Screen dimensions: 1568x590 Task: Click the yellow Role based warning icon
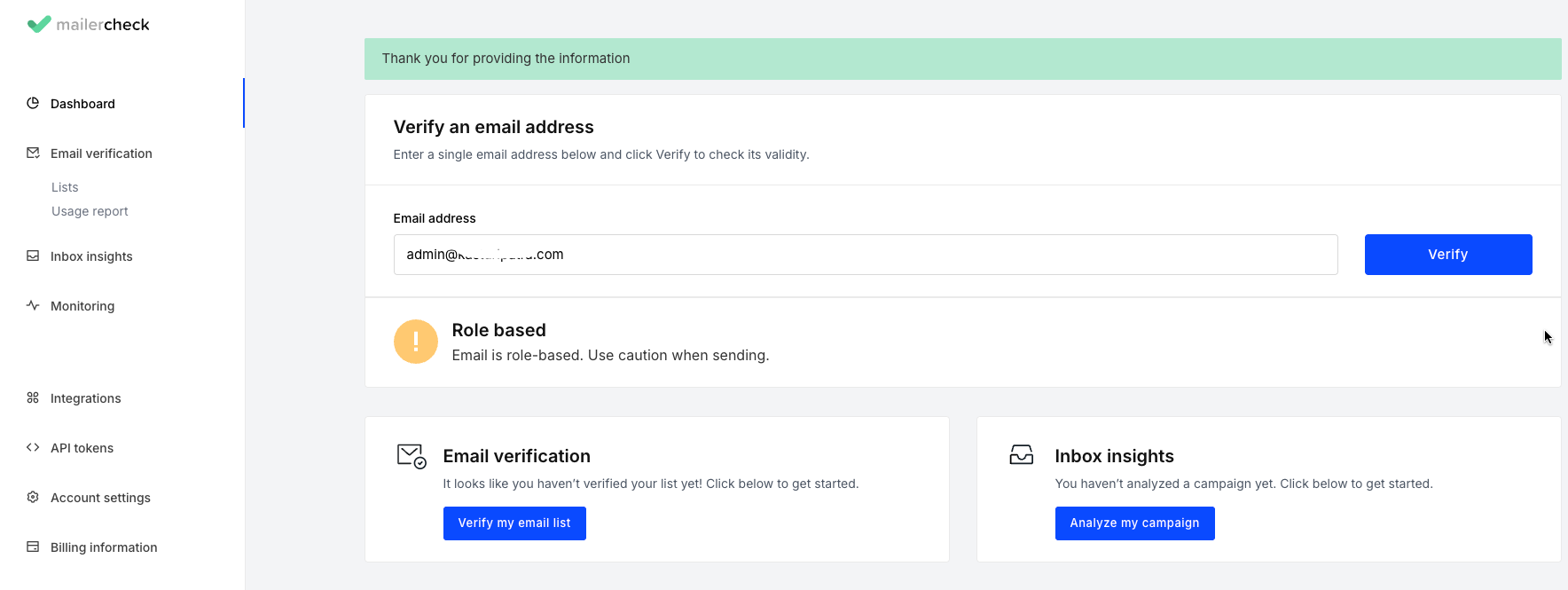(x=416, y=342)
